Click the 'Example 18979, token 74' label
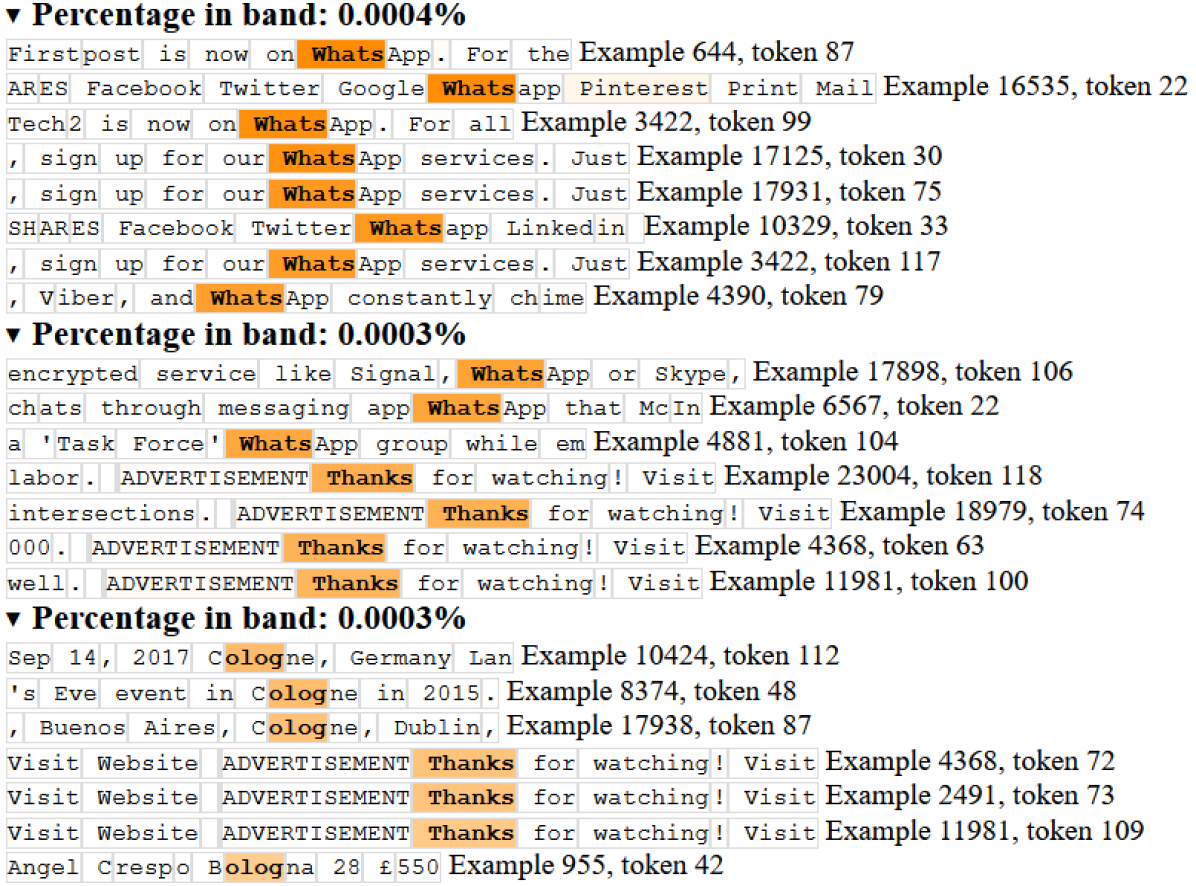This screenshot has height=886, width=1196. (992, 512)
